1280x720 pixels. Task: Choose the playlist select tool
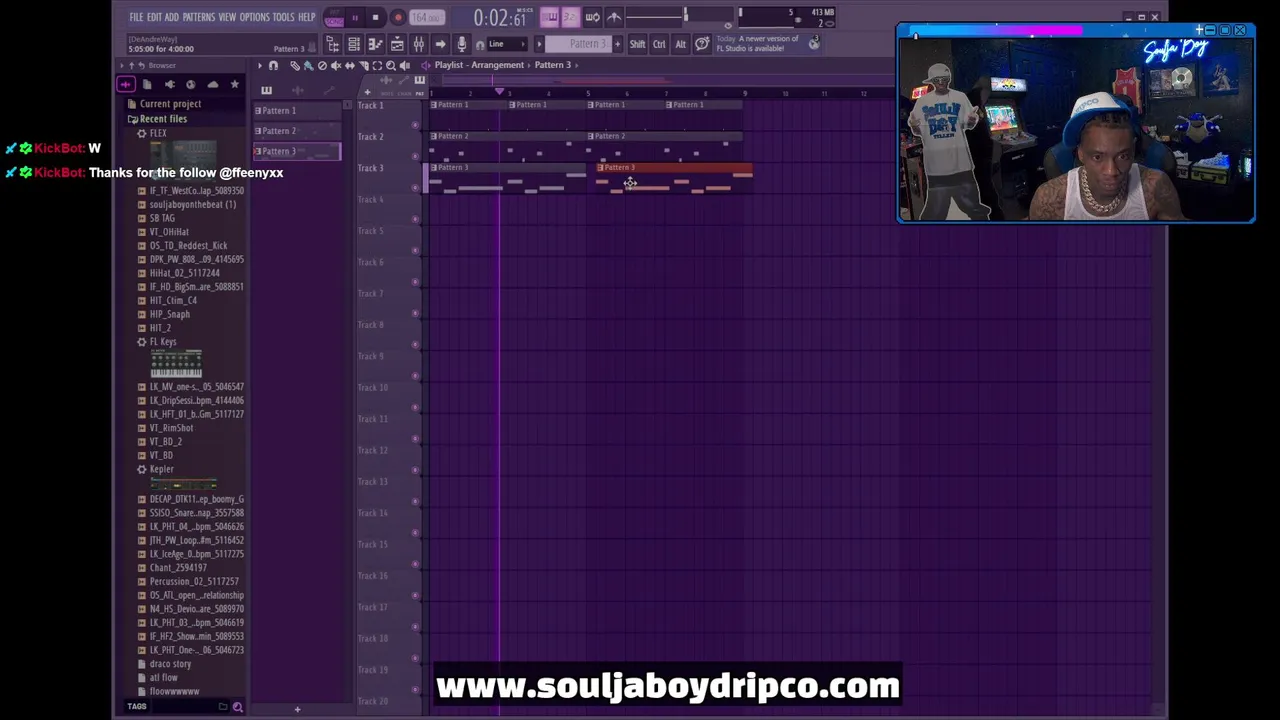click(377, 65)
